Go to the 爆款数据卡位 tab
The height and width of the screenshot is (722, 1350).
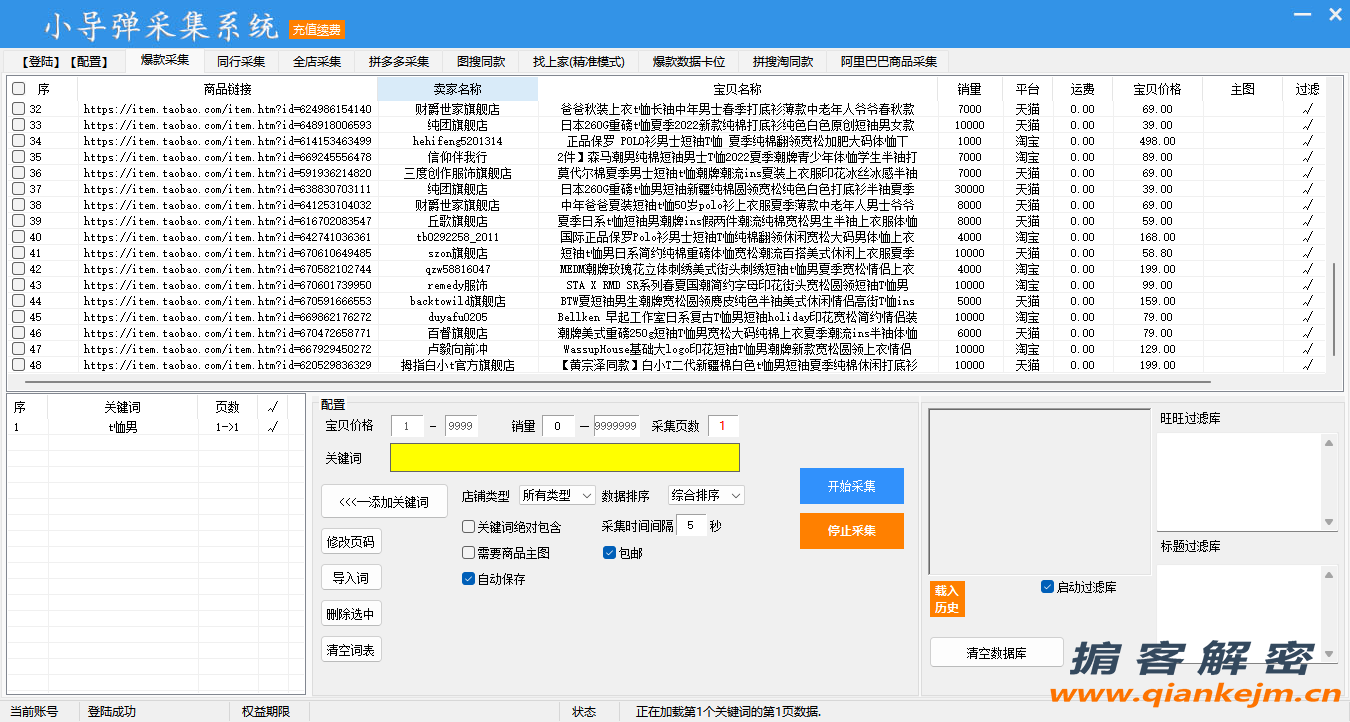click(689, 61)
